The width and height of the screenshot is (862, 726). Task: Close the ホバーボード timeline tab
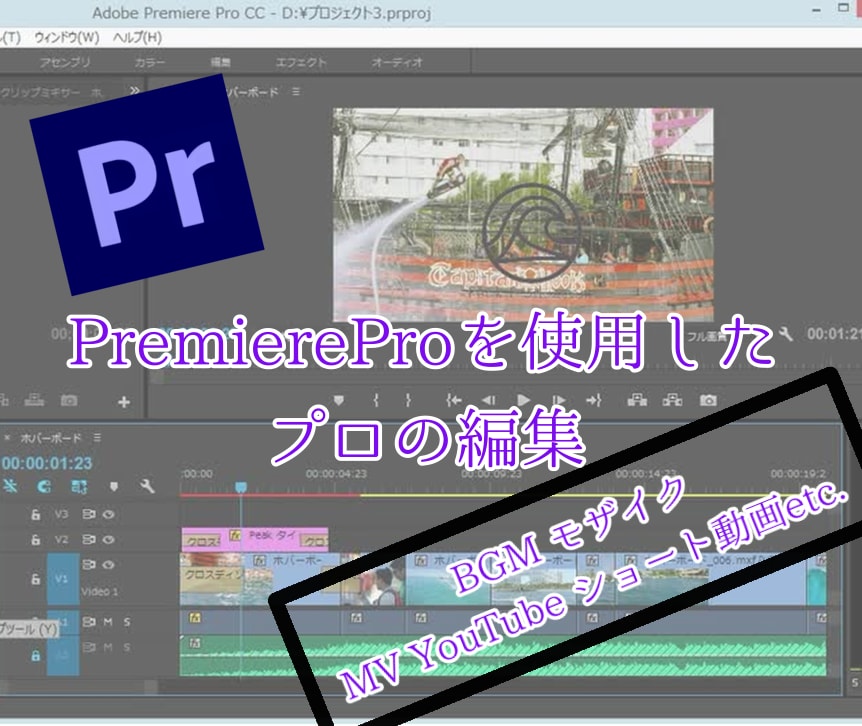point(8,438)
